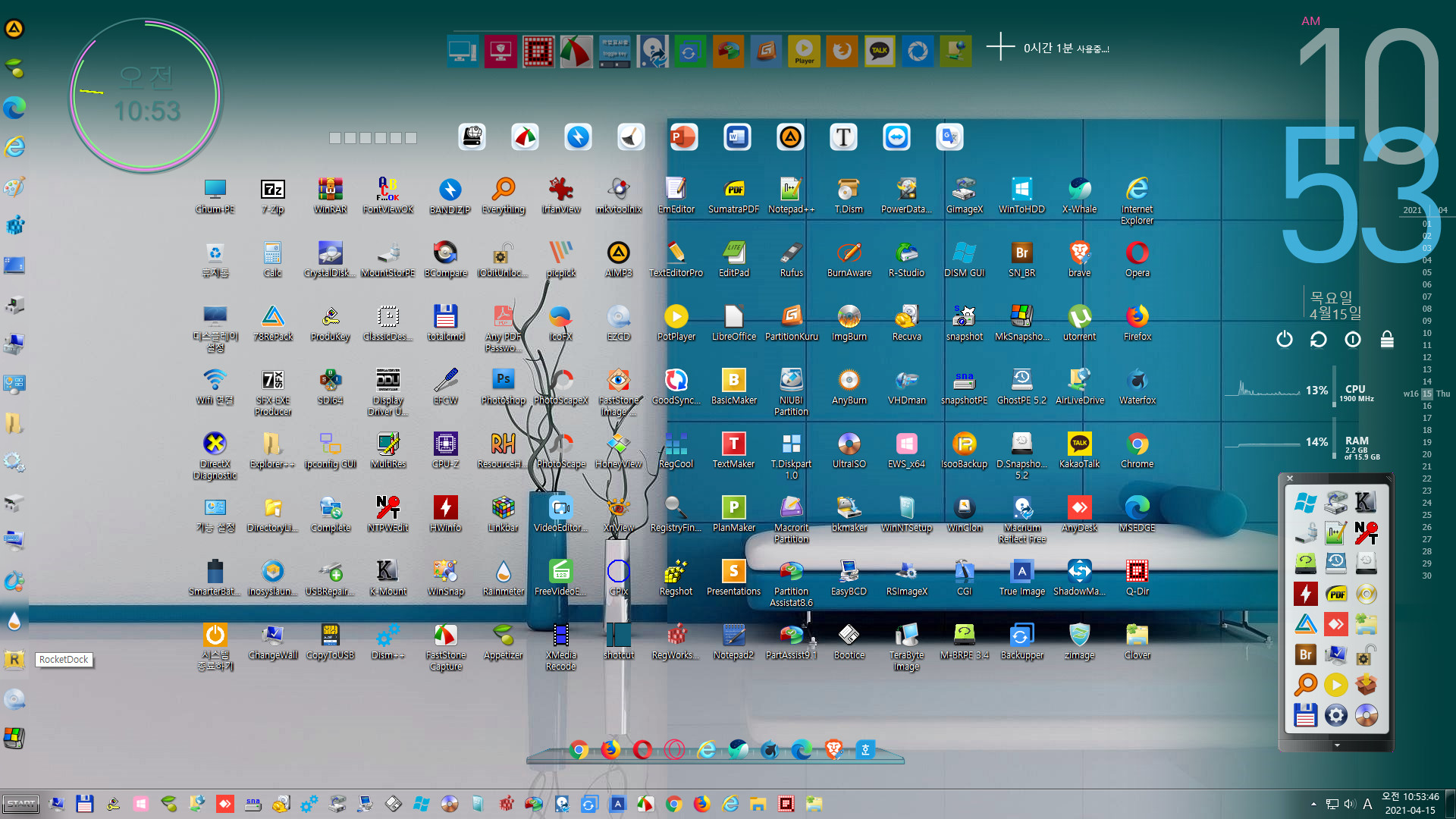Open Macrium Reflect Free icon

coord(1021,519)
